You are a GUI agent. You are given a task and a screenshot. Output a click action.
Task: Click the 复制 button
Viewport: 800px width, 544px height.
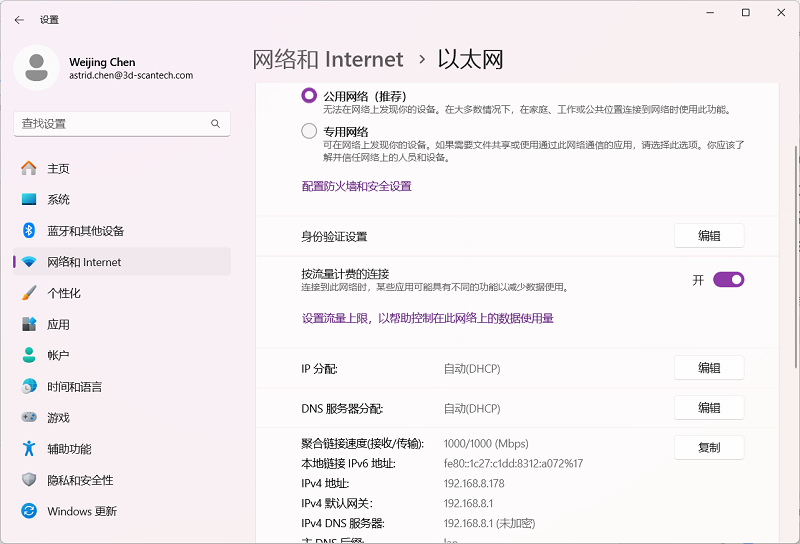tap(709, 448)
